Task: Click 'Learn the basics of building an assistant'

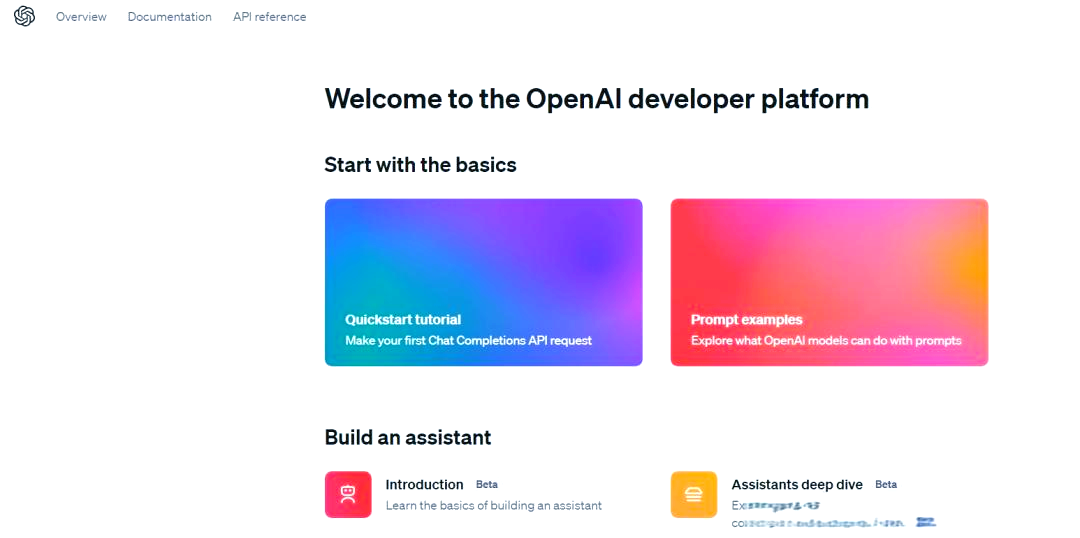Action: pos(494,506)
